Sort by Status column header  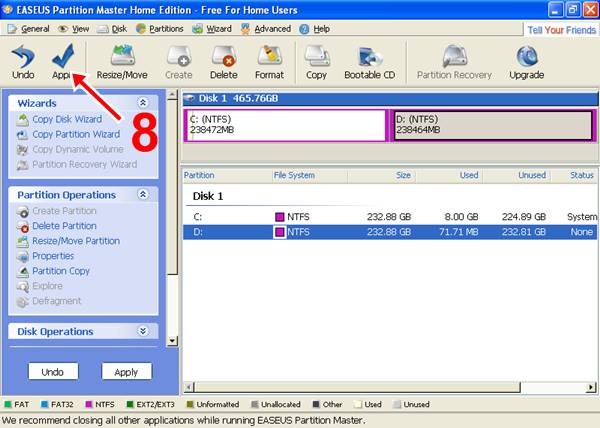(582, 175)
